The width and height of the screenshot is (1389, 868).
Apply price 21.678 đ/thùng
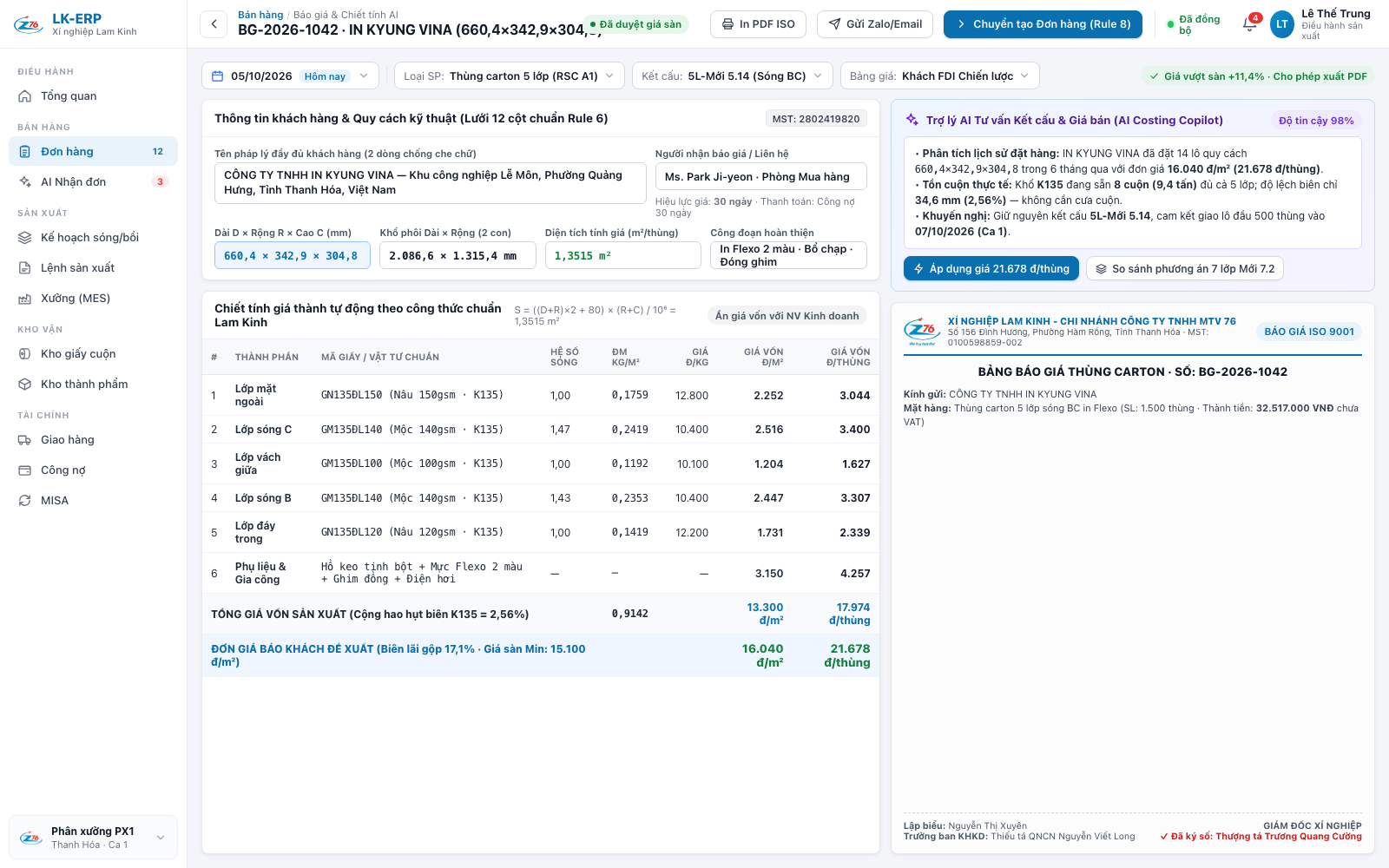[991, 268]
